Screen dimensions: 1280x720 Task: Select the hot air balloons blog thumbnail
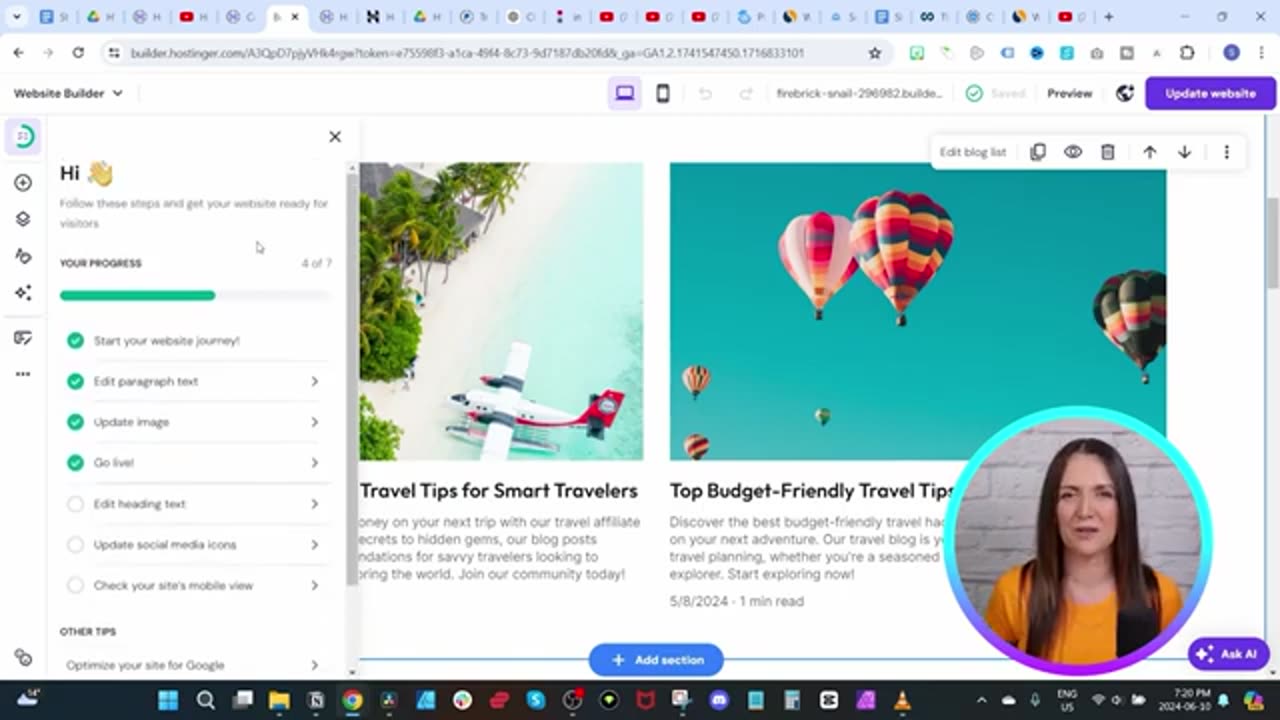click(917, 311)
